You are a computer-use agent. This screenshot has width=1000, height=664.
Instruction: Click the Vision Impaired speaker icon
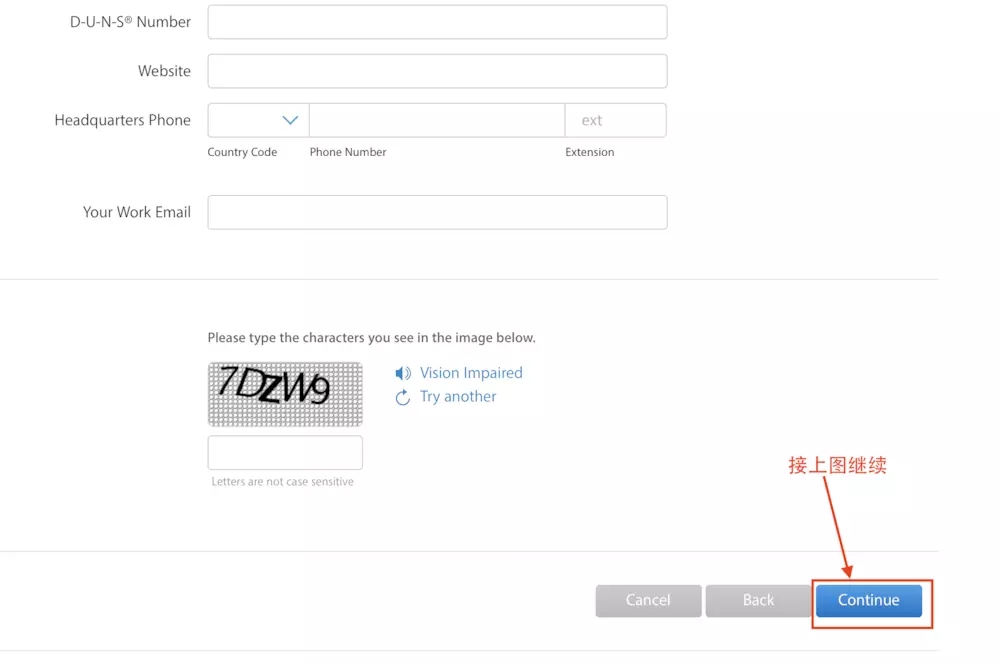click(403, 373)
